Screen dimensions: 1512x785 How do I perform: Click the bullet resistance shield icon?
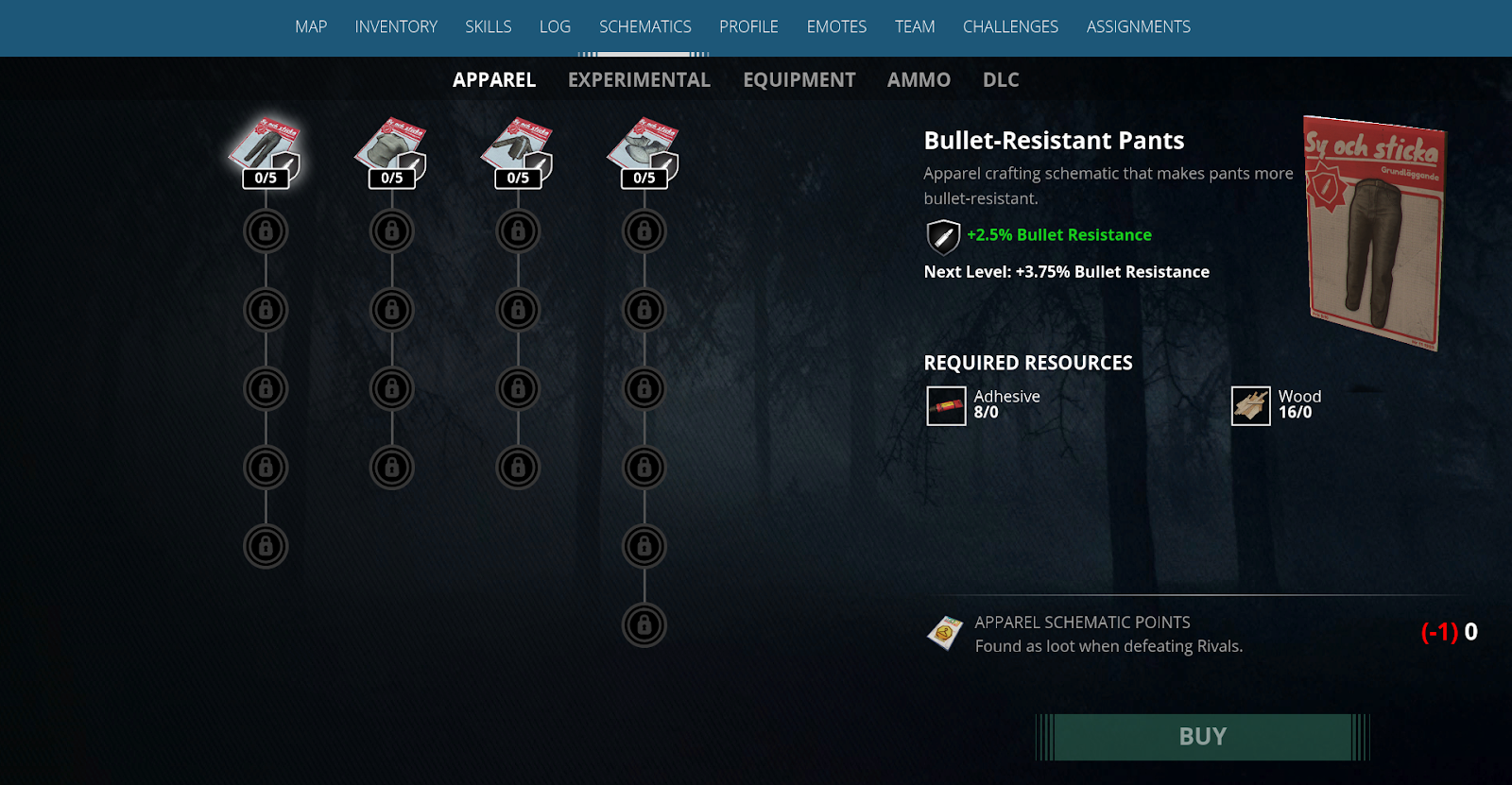click(943, 237)
